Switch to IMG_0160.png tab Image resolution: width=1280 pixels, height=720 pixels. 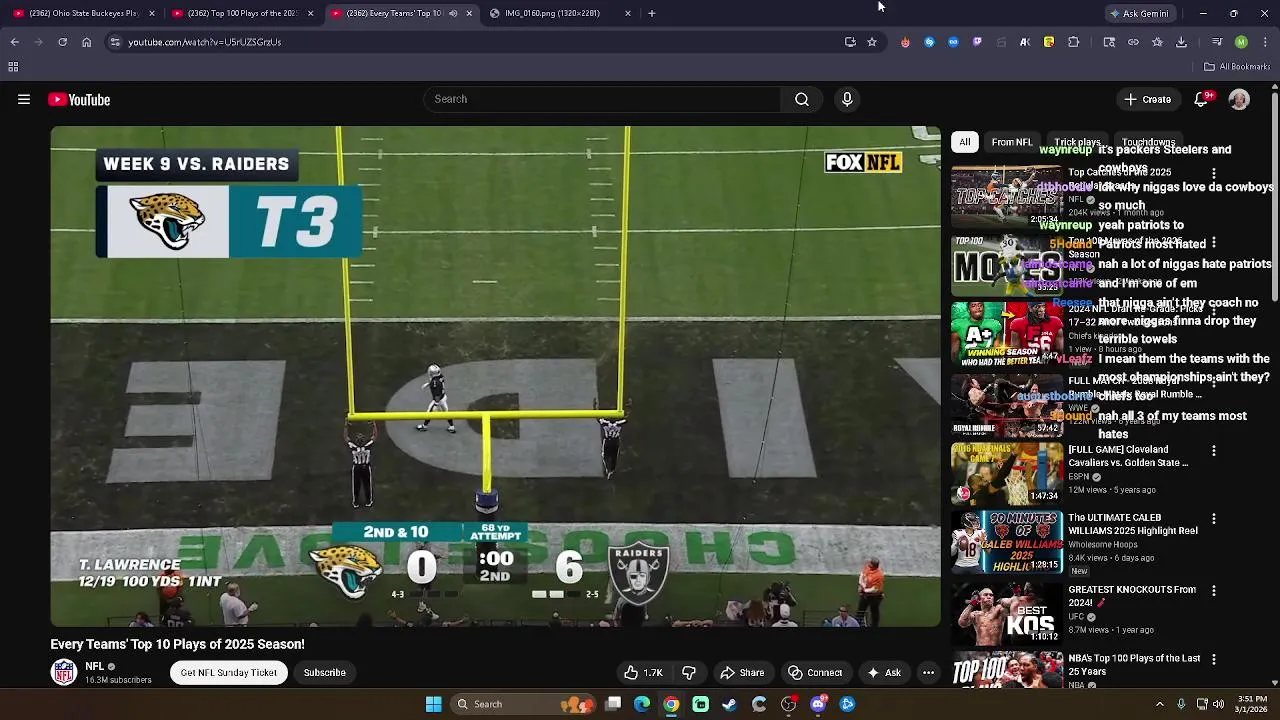[560, 13]
